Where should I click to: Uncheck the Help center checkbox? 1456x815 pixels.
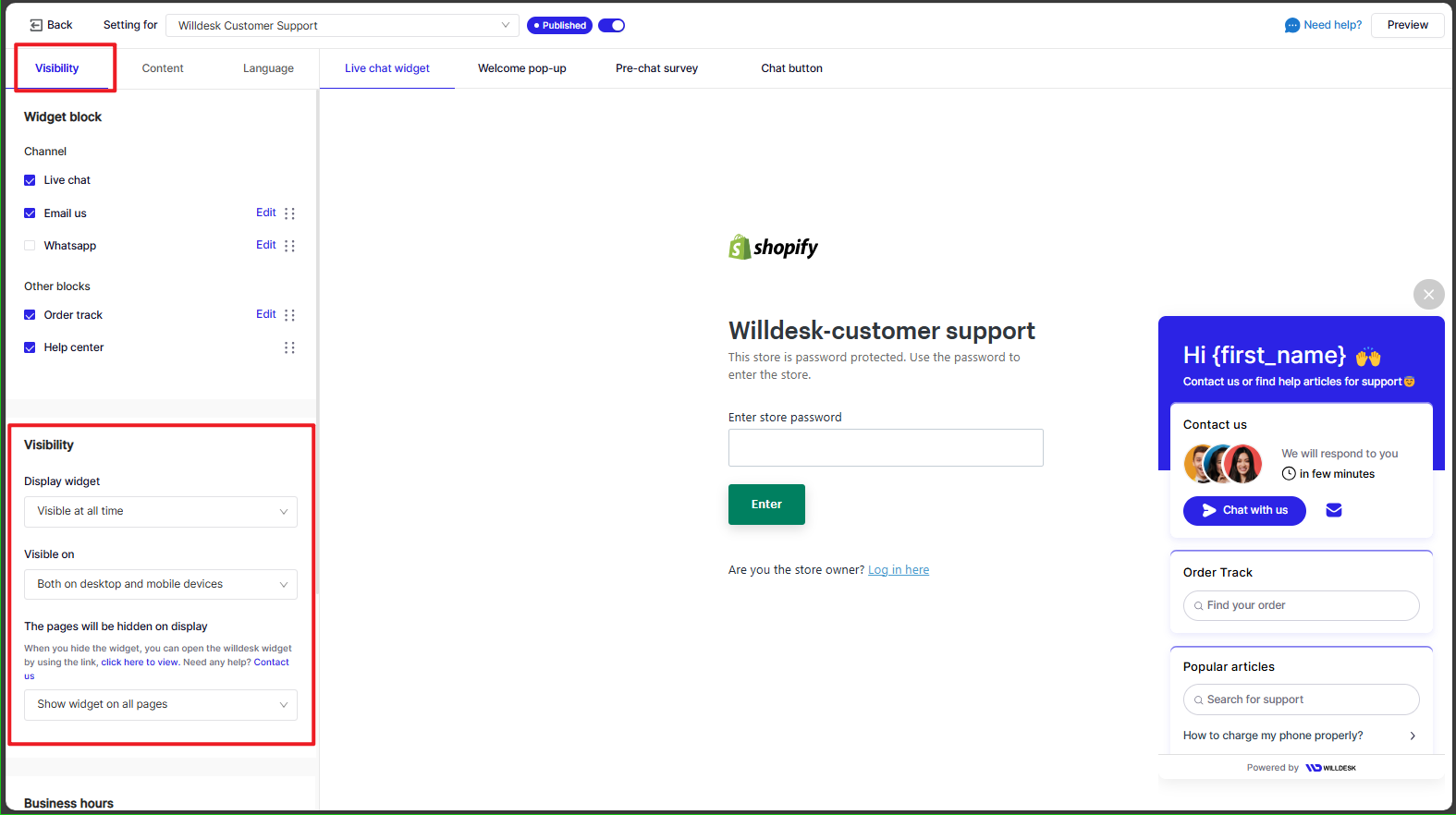(30, 347)
